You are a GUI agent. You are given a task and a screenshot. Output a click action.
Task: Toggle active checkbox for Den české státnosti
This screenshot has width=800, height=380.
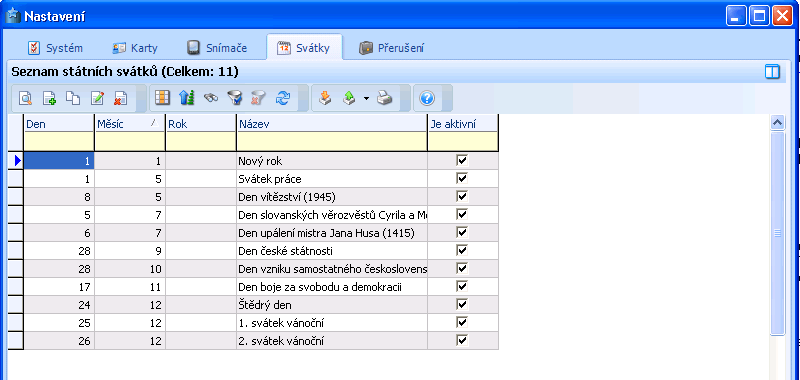pos(462,250)
